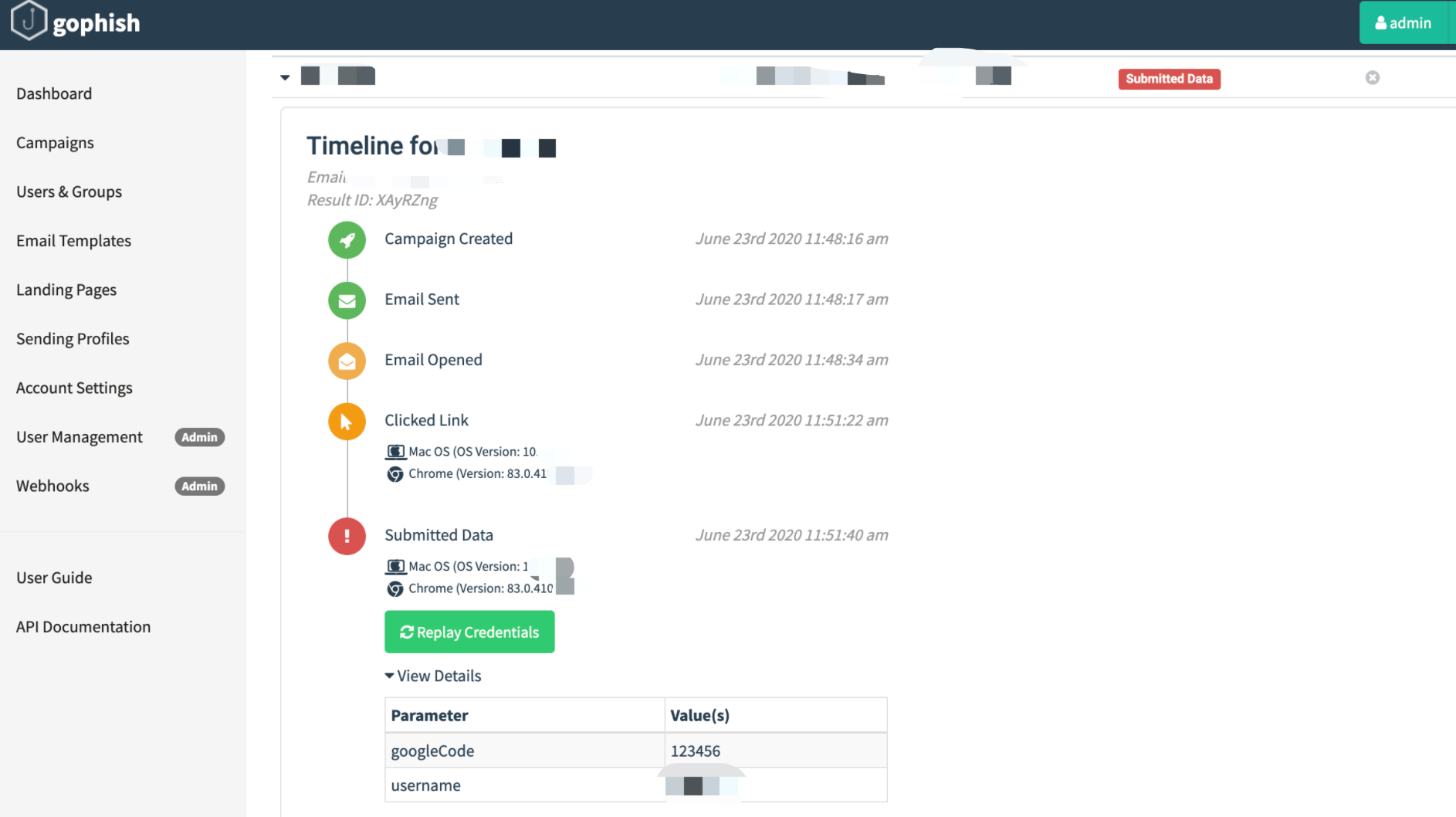Image resolution: width=1456 pixels, height=817 pixels.
Task: Click the red Submitted Data exclamation icon
Action: point(347,536)
